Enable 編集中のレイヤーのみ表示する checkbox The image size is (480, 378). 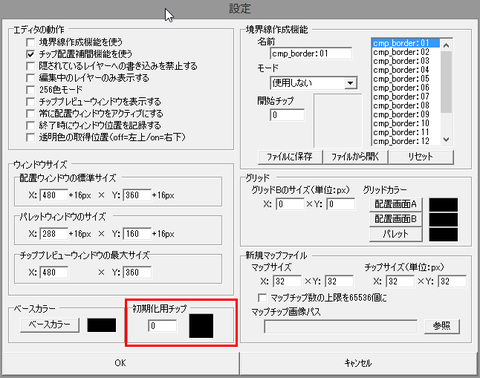click(30, 78)
